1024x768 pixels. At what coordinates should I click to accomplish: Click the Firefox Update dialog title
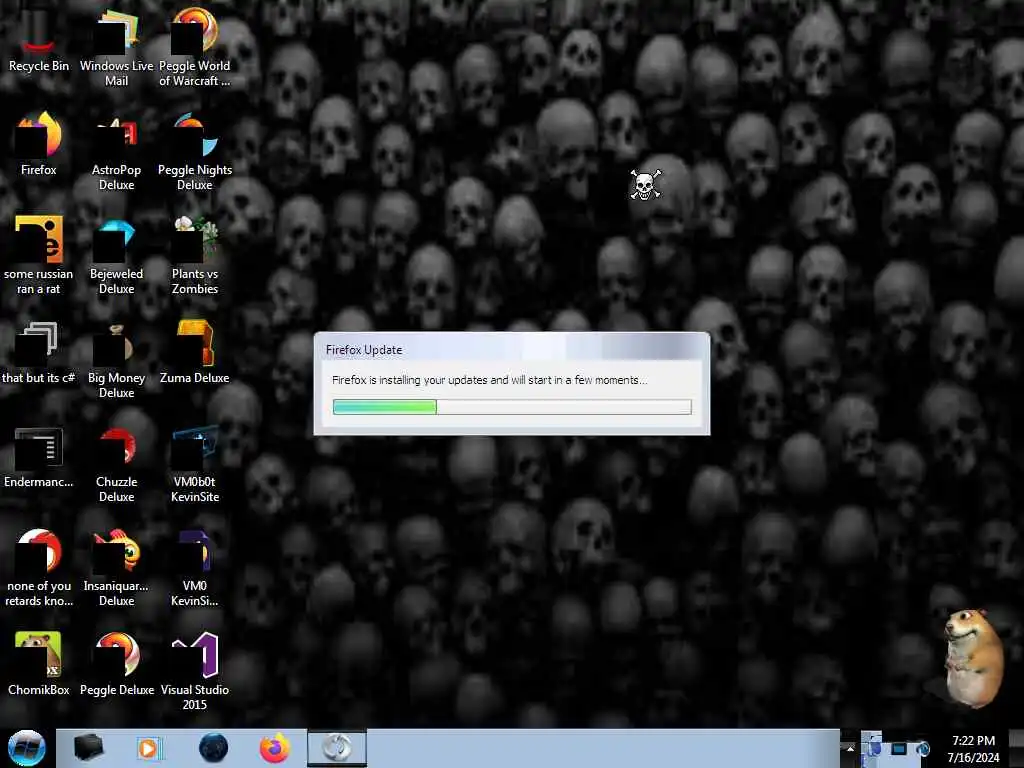coord(364,350)
